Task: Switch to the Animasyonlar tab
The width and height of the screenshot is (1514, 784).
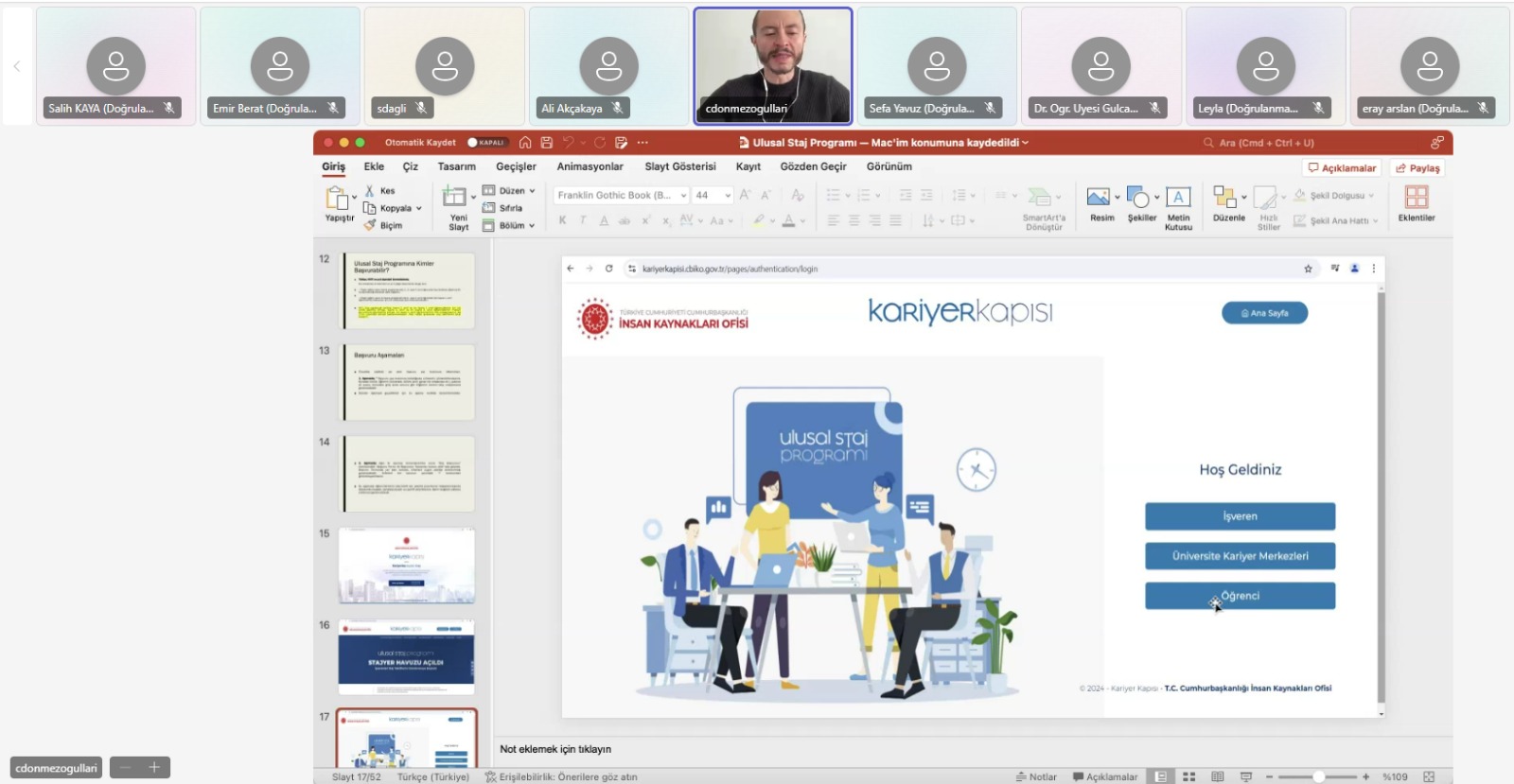Action: (590, 166)
